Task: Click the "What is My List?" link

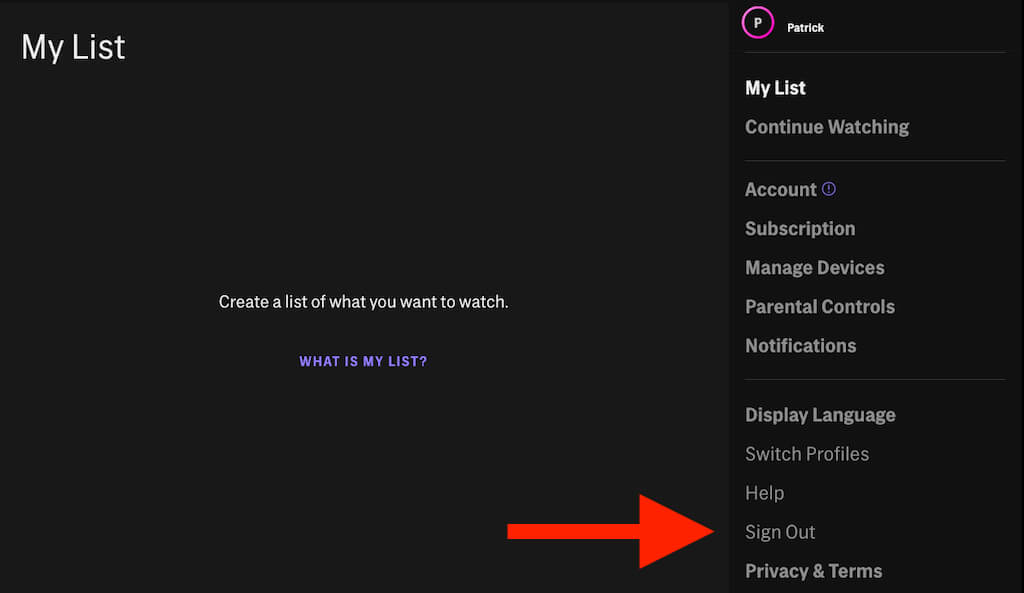Action: [363, 361]
